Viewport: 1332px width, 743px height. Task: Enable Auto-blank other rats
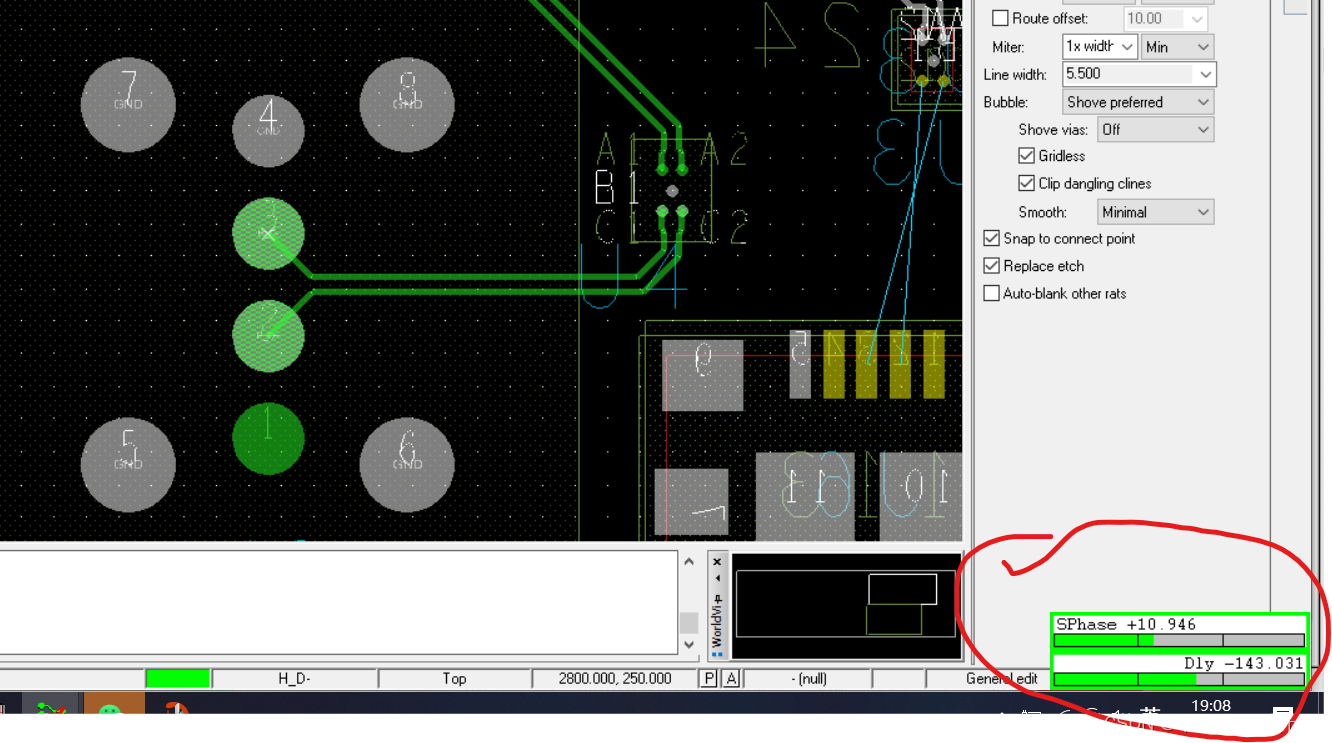point(991,292)
